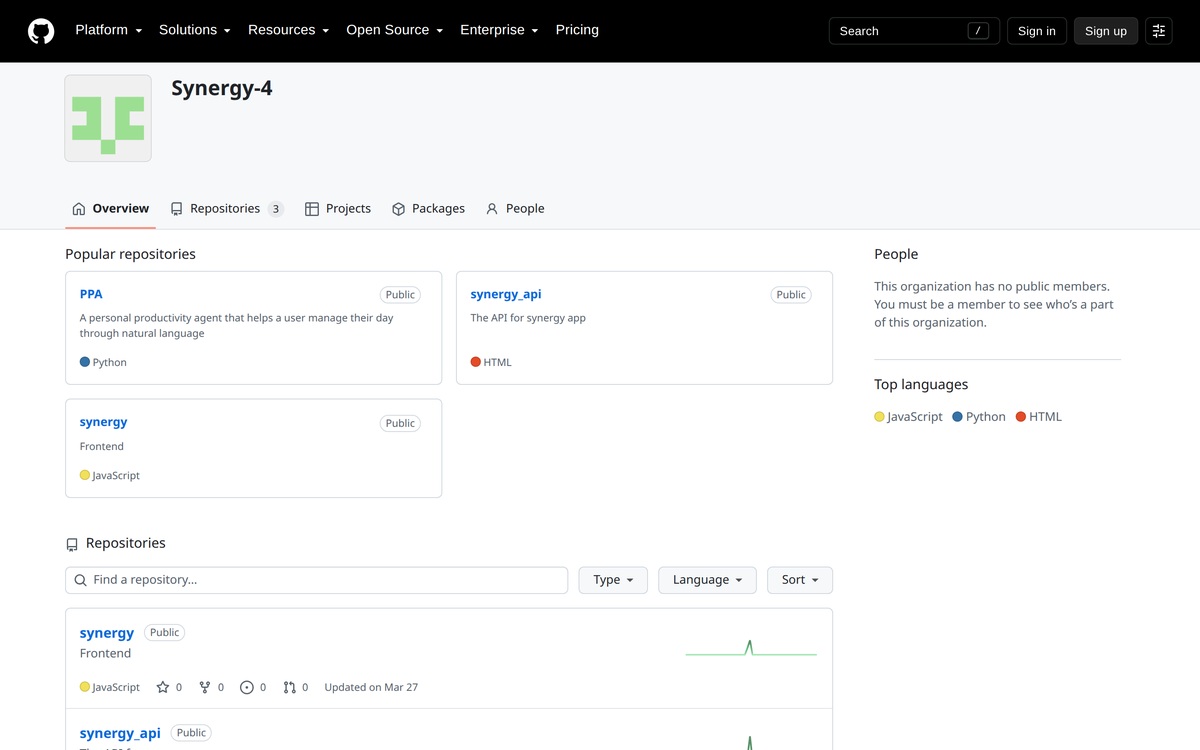Click the repo icon in Repositories tab
Viewport: 1200px width, 750px height.
[x=177, y=209]
